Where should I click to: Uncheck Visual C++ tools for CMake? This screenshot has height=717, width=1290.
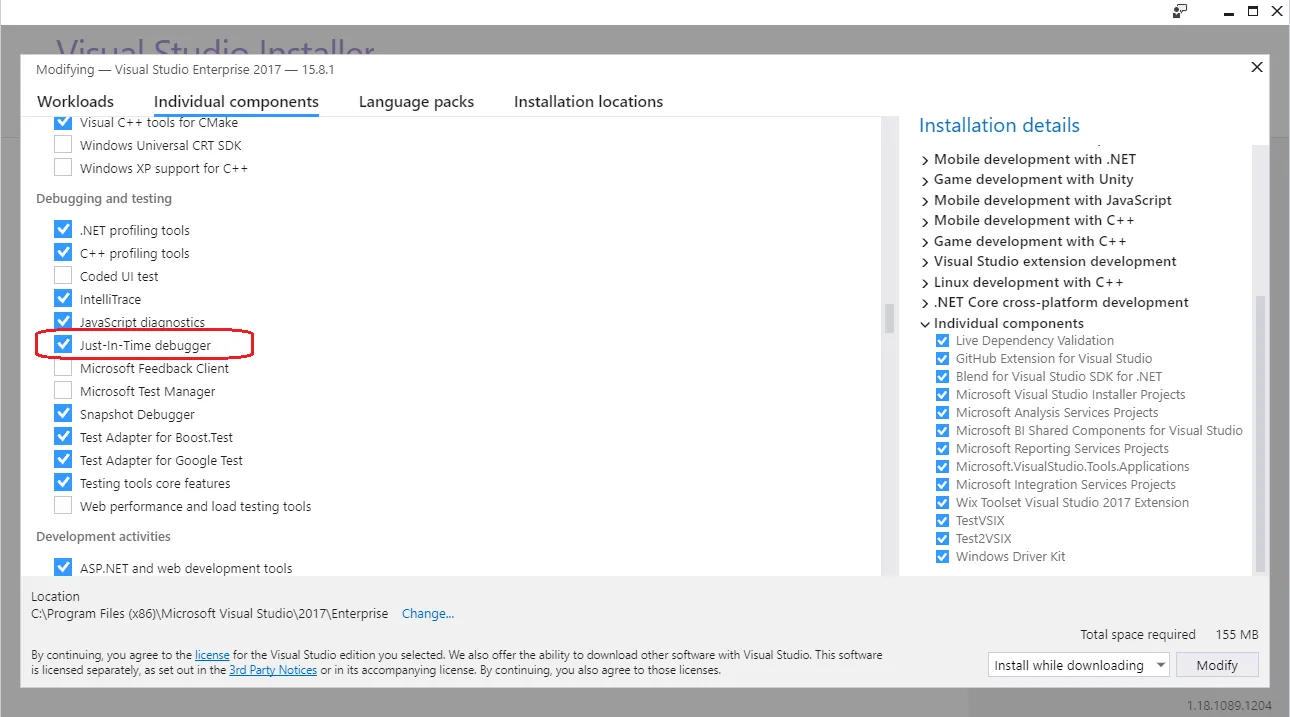click(x=63, y=123)
